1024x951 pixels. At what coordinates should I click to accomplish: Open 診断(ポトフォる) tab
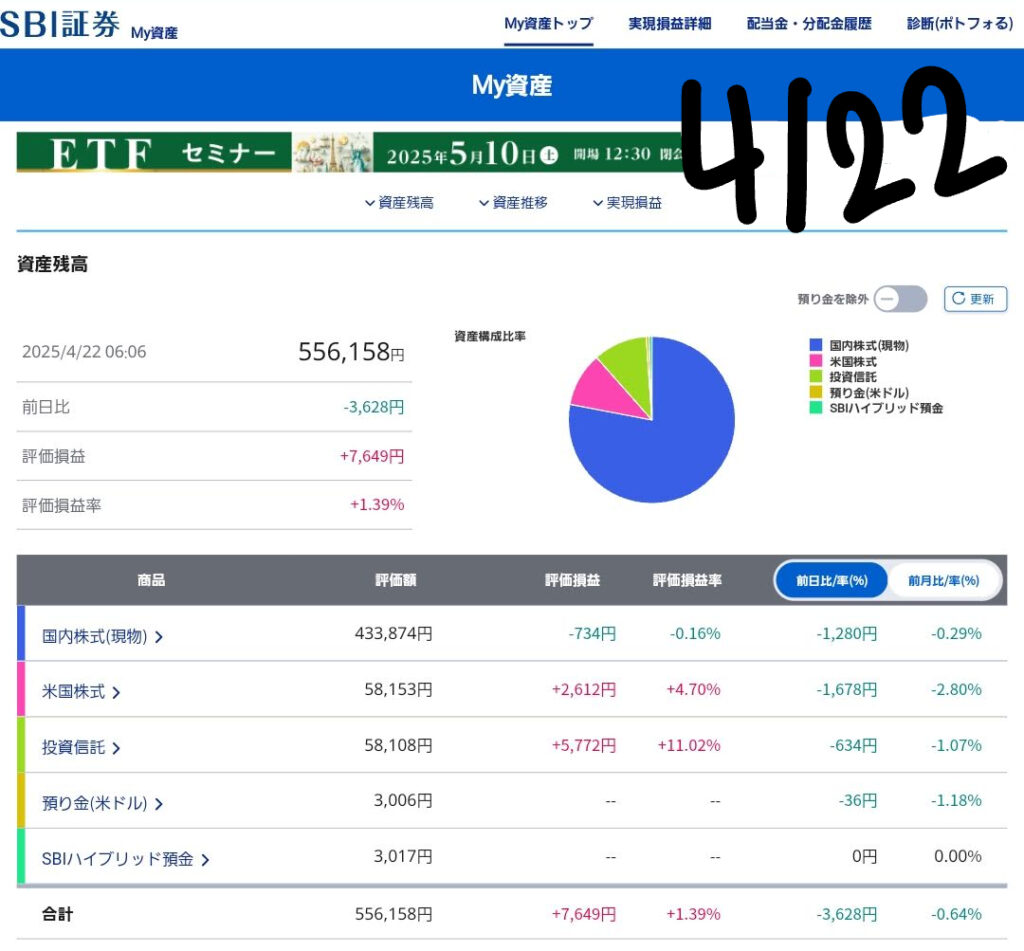point(960,24)
